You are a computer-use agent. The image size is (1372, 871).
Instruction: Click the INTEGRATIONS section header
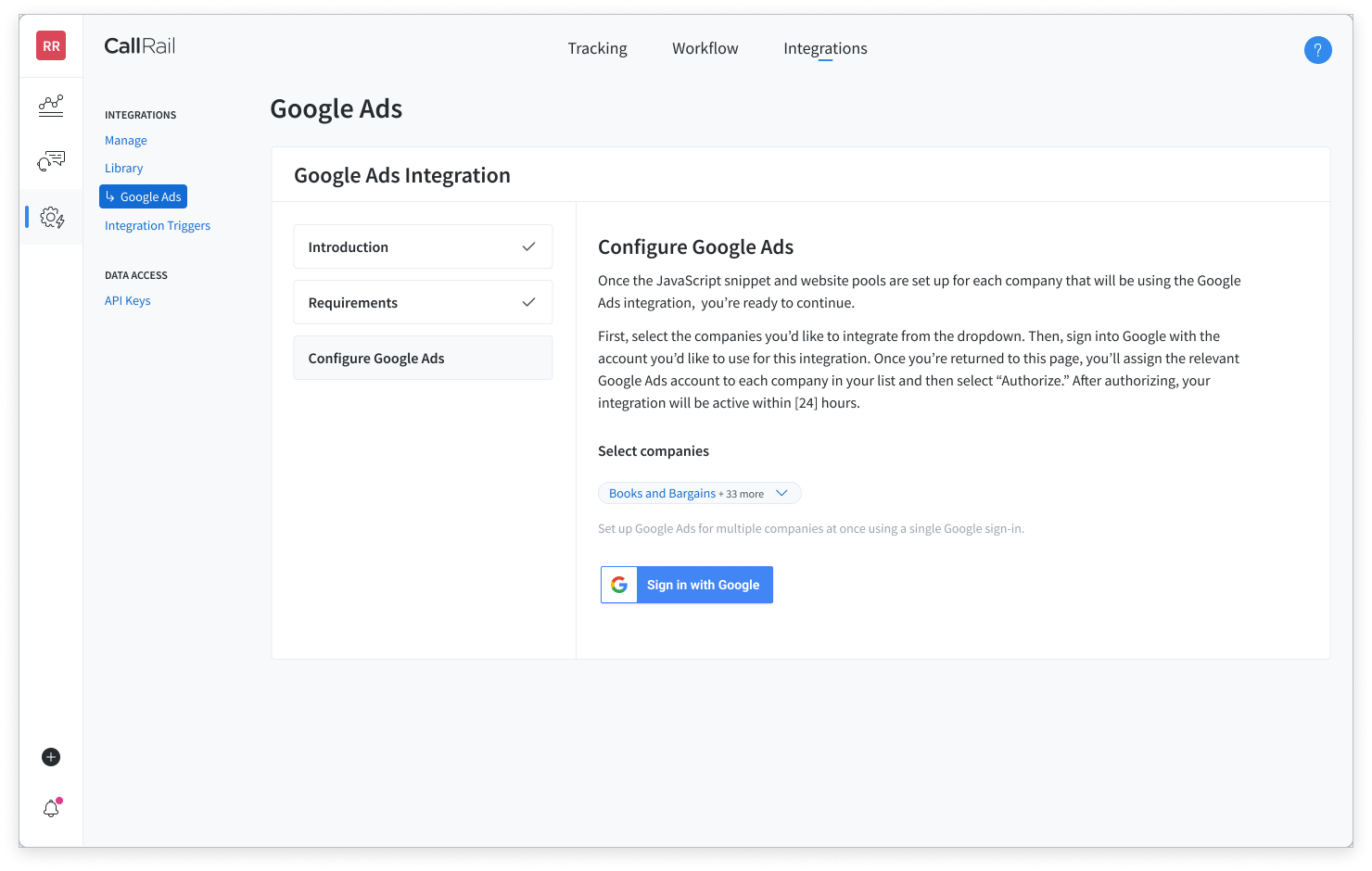141,115
